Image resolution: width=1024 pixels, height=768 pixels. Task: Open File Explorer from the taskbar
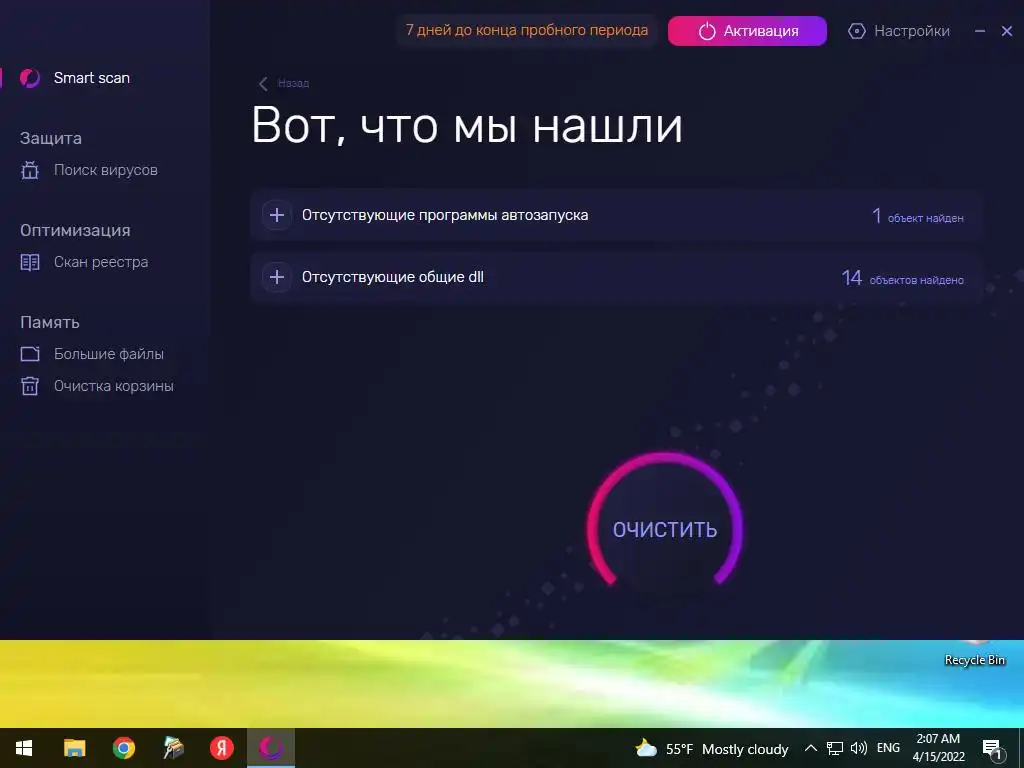pyautogui.click(x=74, y=748)
